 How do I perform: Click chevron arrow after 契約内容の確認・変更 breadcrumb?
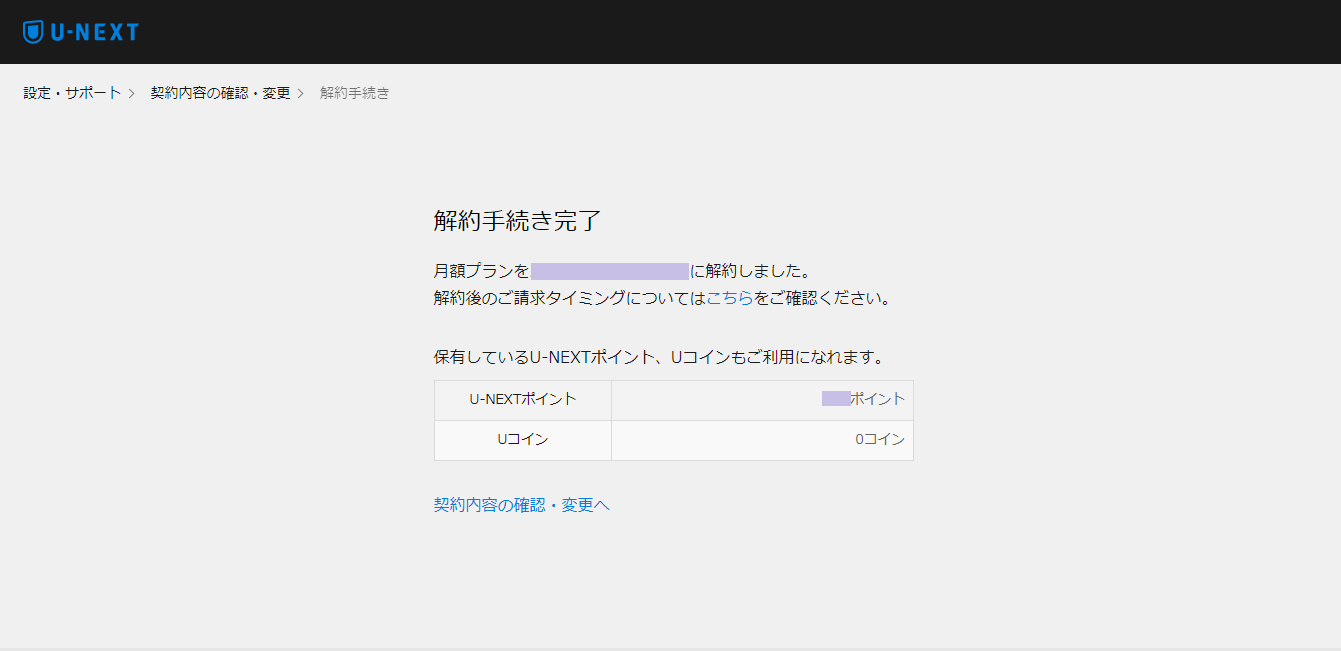(300, 93)
